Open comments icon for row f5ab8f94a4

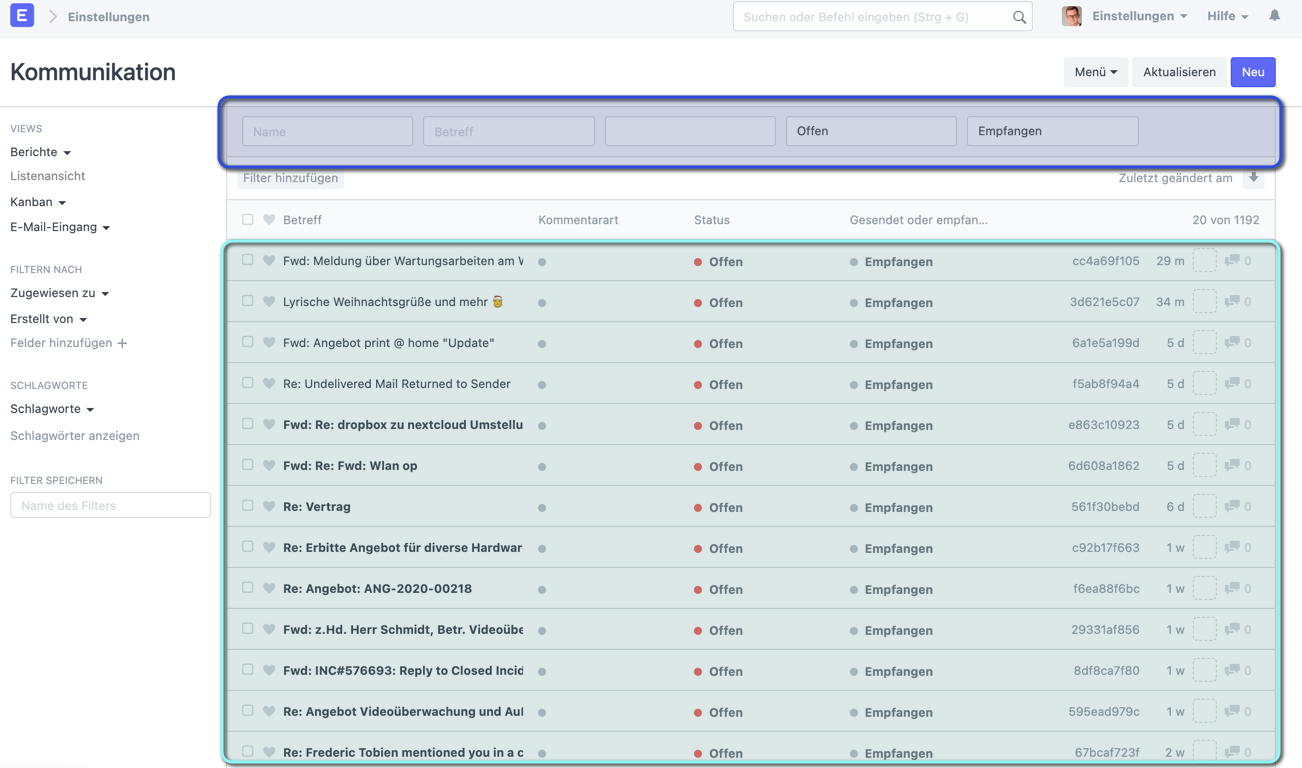click(1232, 384)
